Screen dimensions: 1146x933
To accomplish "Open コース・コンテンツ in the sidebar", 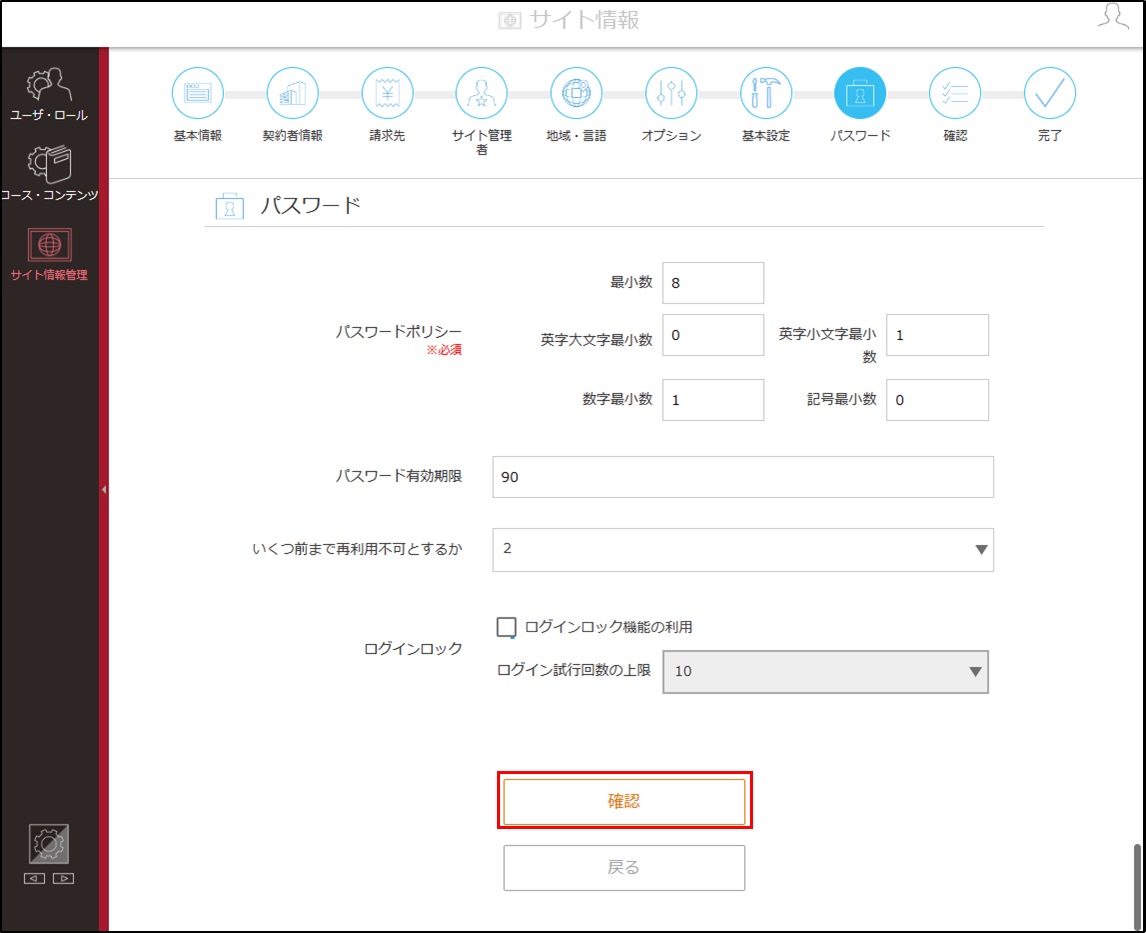I will [x=49, y=174].
